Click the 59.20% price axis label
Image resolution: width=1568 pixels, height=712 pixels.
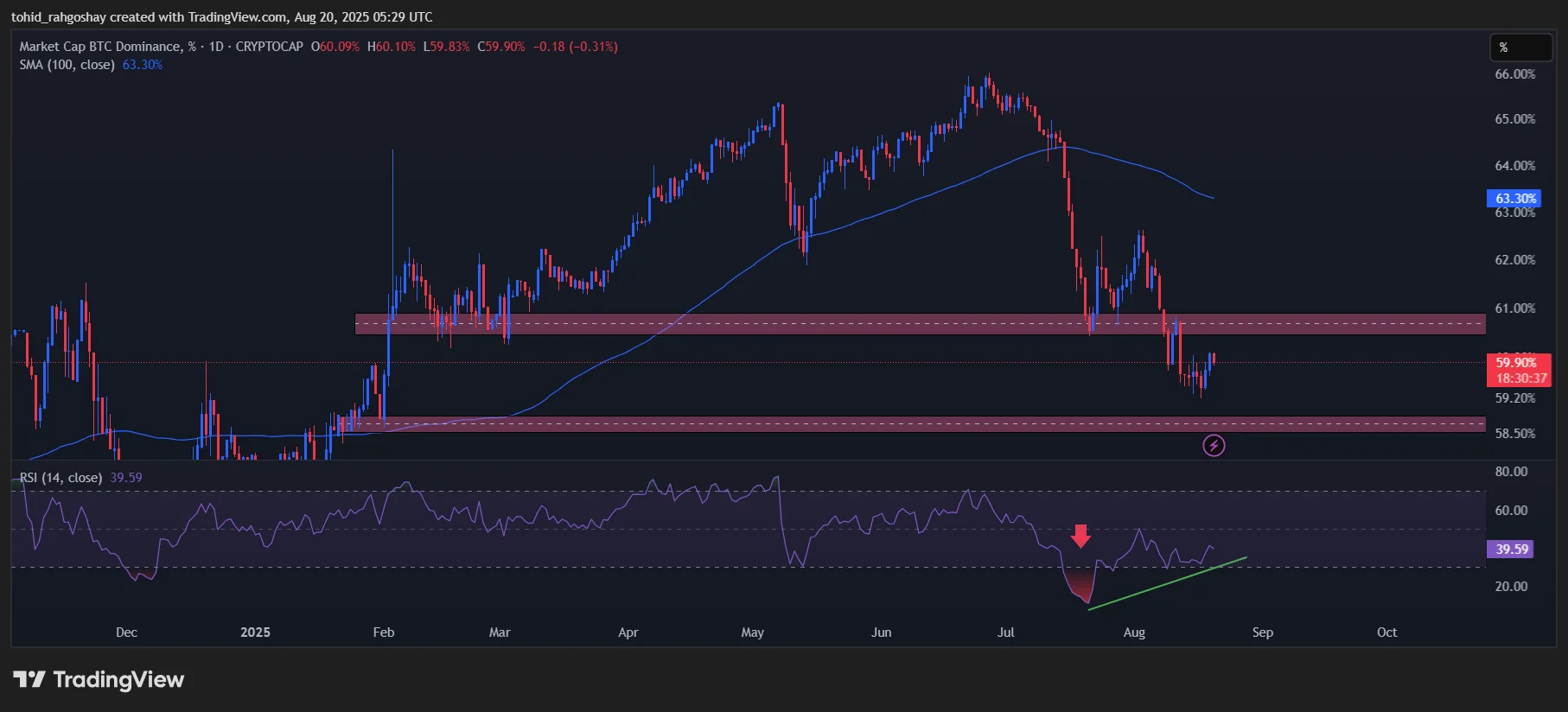click(1515, 398)
